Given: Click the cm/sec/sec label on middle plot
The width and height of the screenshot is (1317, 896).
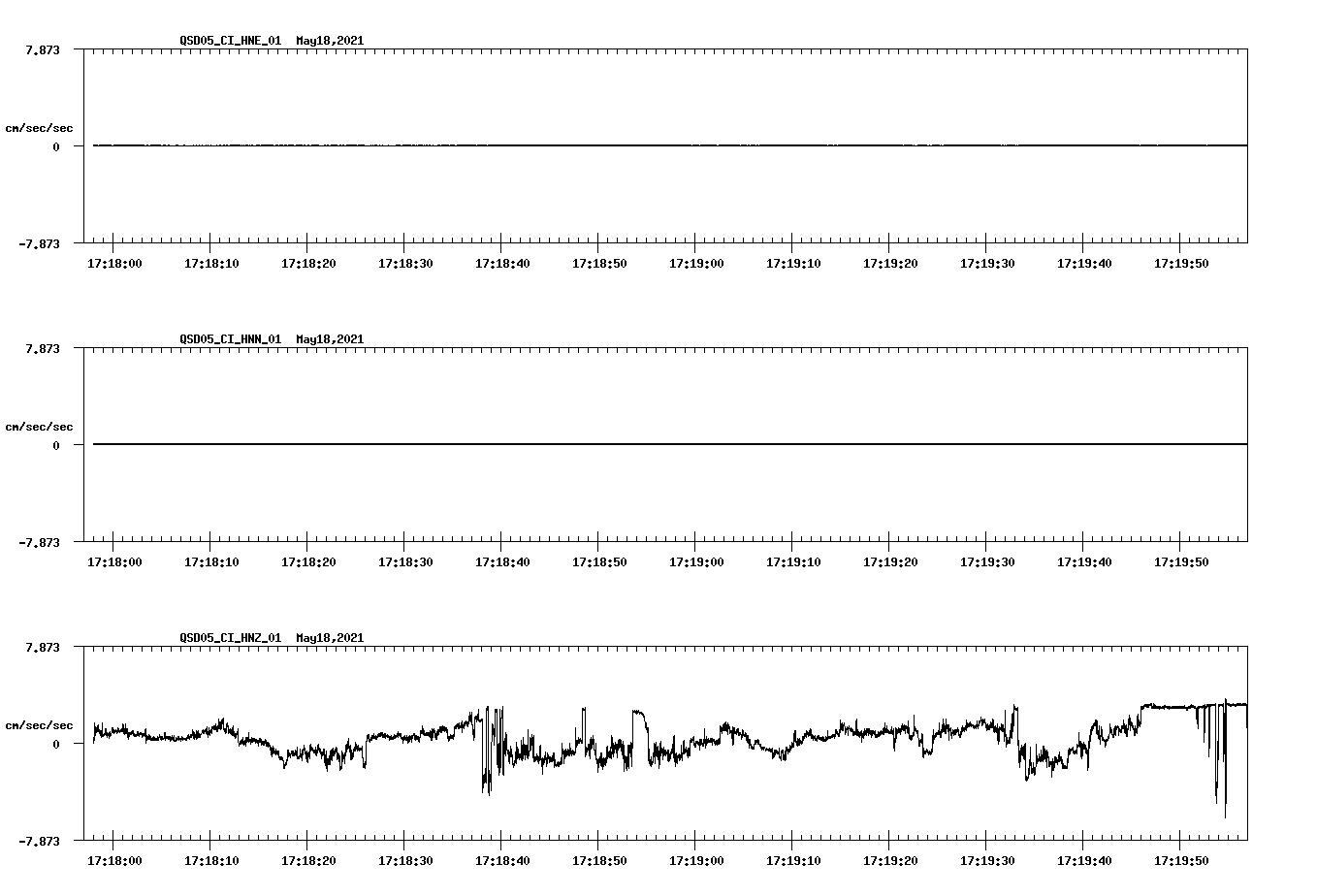Looking at the screenshot, I should [x=39, y=426].
